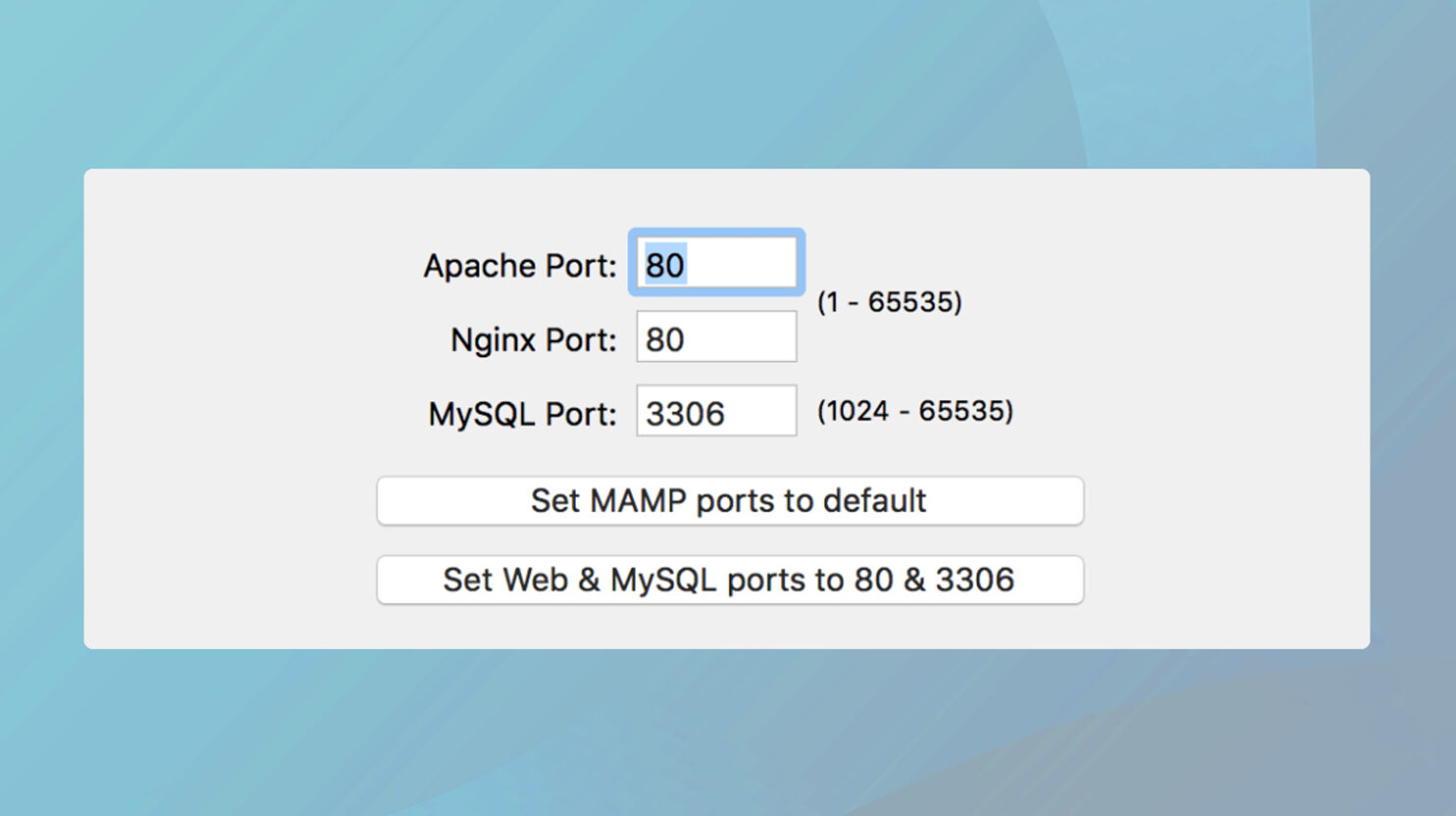1456x816 pixels.
Task: Click the highlighted 80 in Apache field
Action: pyautogui.click(x=665, y=265)
